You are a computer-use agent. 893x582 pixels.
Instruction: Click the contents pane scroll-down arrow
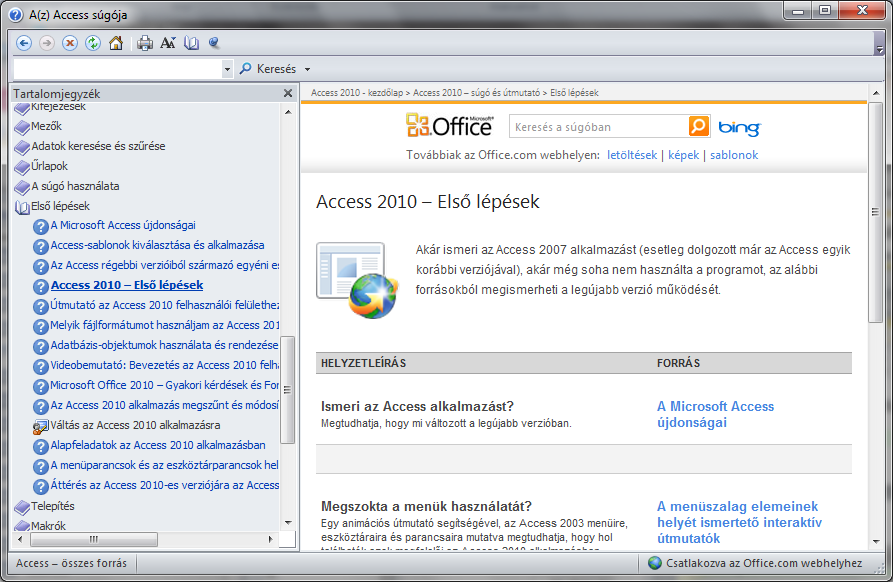point(288,523)
